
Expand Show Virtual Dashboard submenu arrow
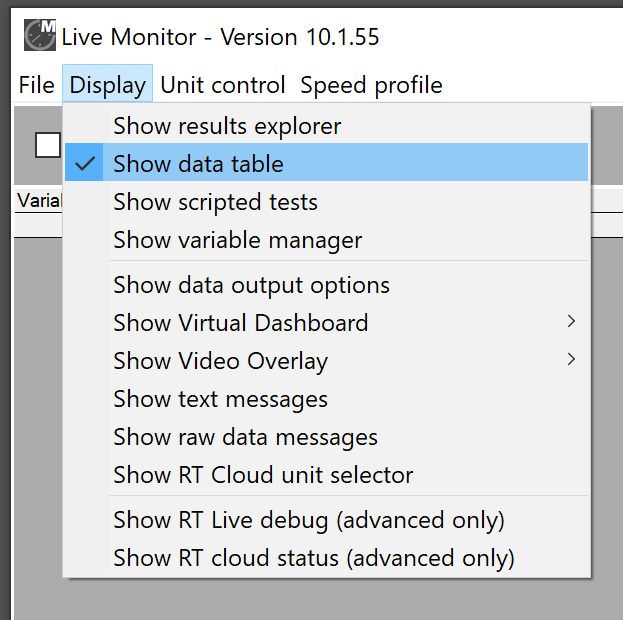[571, 322]
